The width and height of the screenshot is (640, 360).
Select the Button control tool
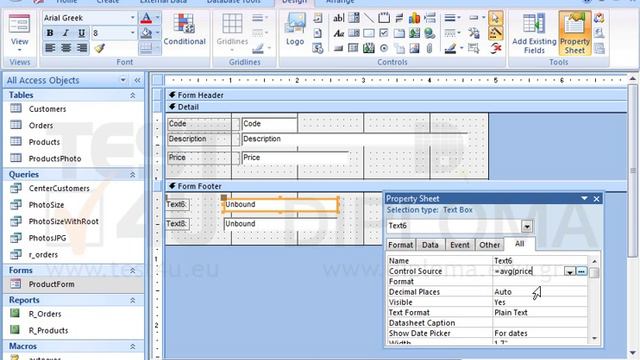point(338,49)
